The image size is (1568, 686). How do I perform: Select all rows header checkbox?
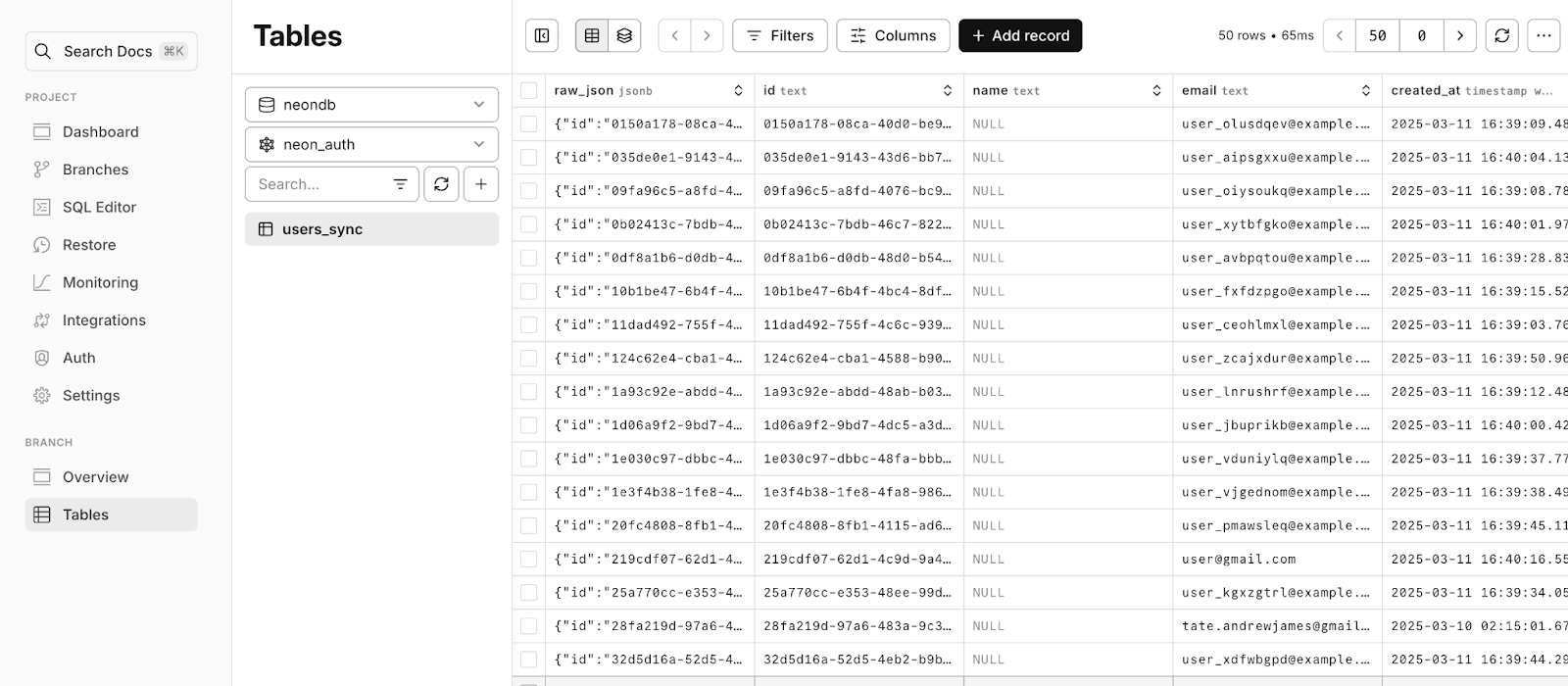pos(529,90)
